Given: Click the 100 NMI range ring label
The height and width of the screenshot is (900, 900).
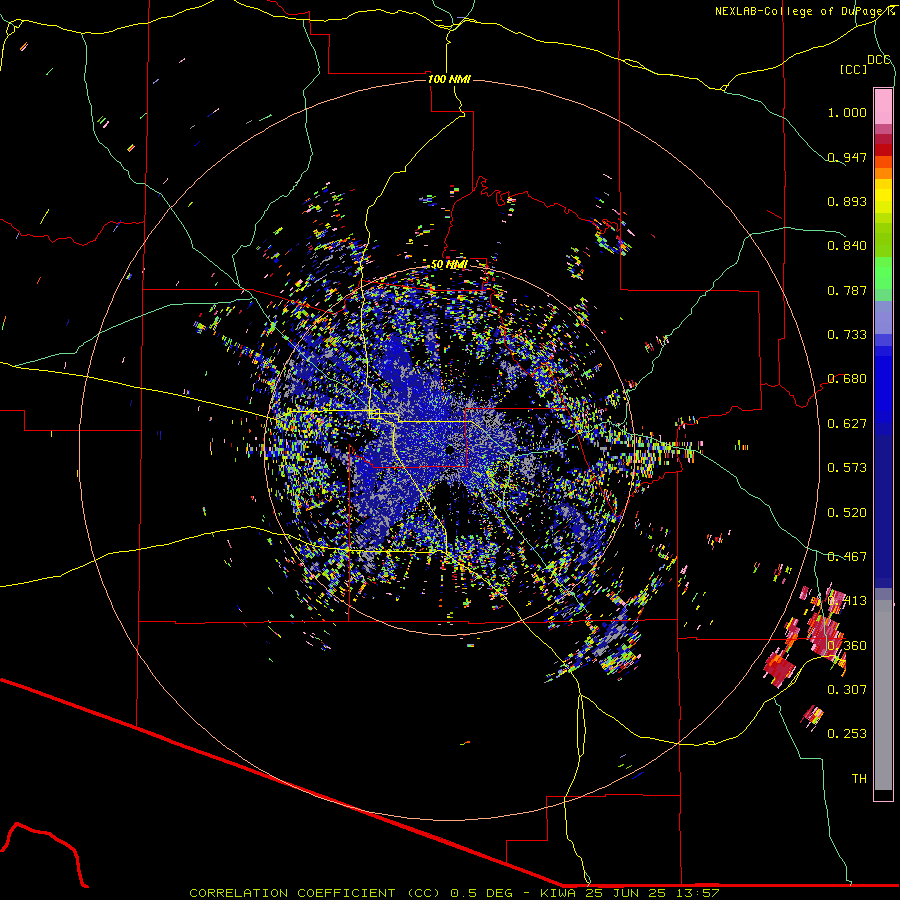Looking at the screenshot, I should click(x=449, y=79).
